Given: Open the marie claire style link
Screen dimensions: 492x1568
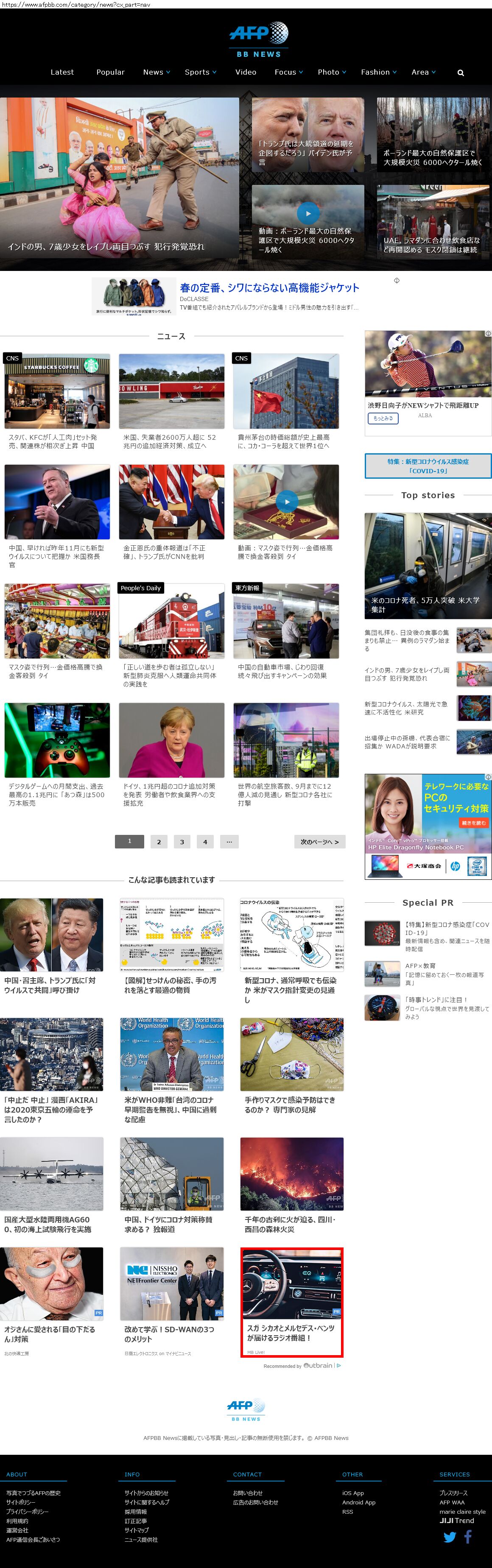Looking at the screenshot, I should [x=463, y=1511].
